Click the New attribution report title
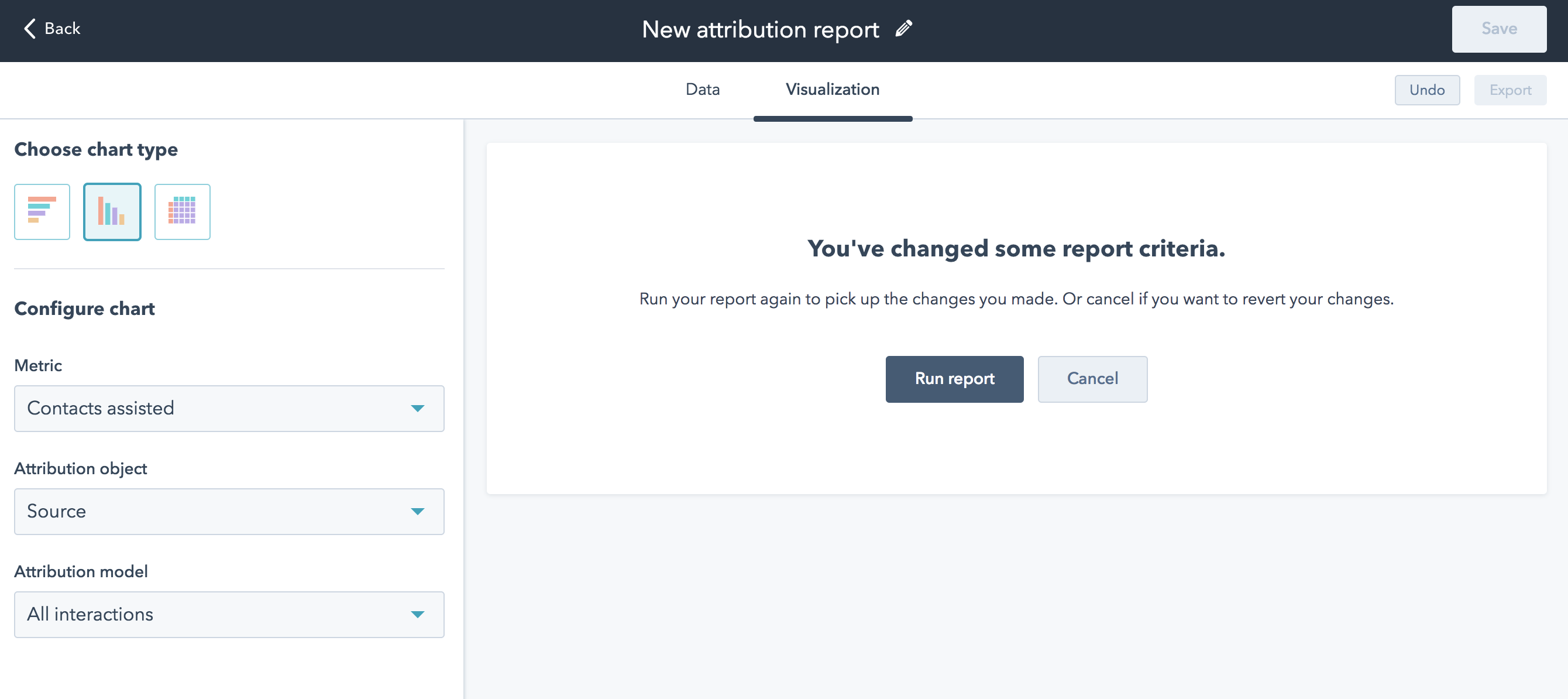Image resolution: width=1568 pixels, height=699 pixels. (x=760, y=29)
